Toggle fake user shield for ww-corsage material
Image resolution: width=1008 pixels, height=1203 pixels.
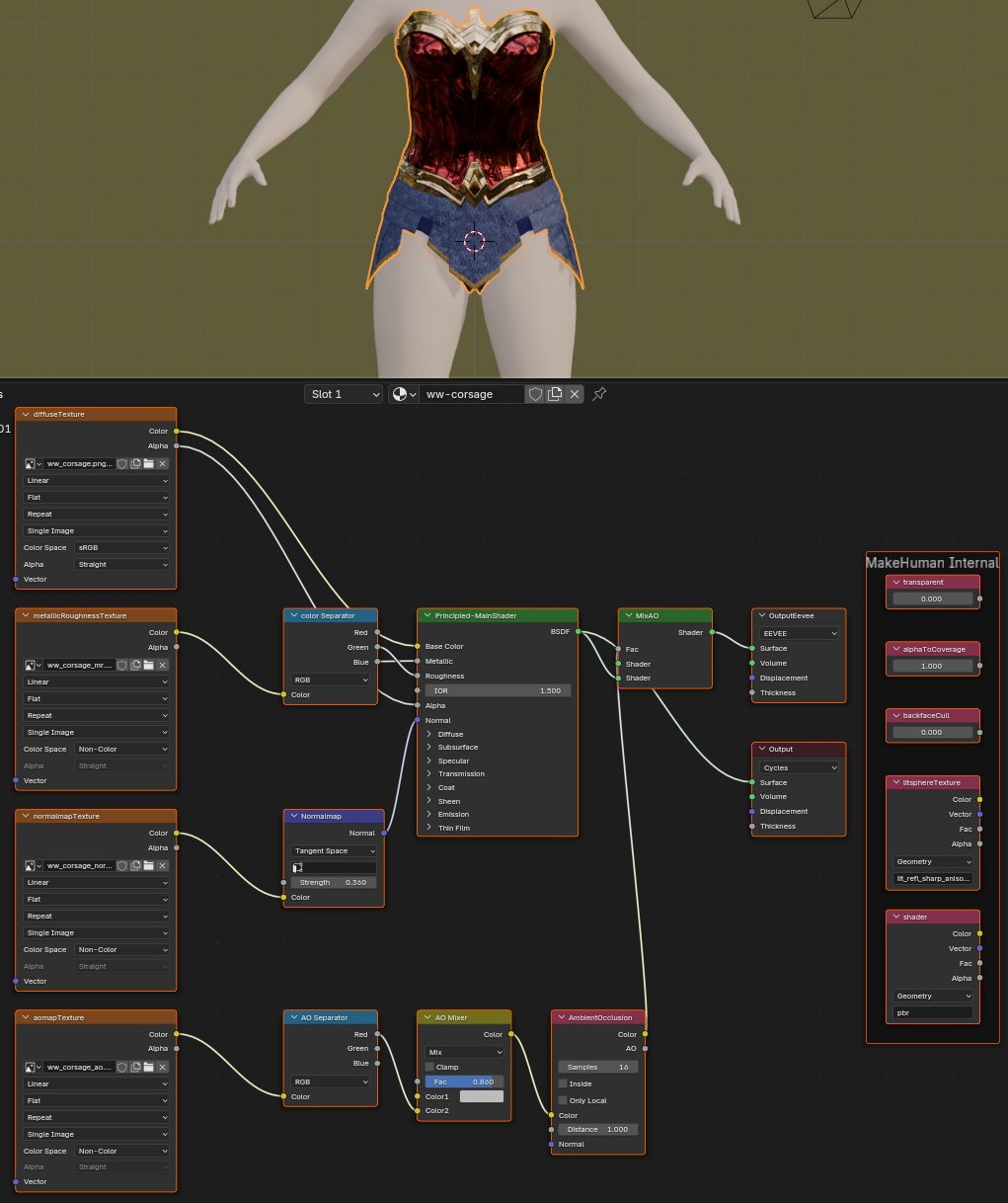pyautogui.click(x=535, y=394)
